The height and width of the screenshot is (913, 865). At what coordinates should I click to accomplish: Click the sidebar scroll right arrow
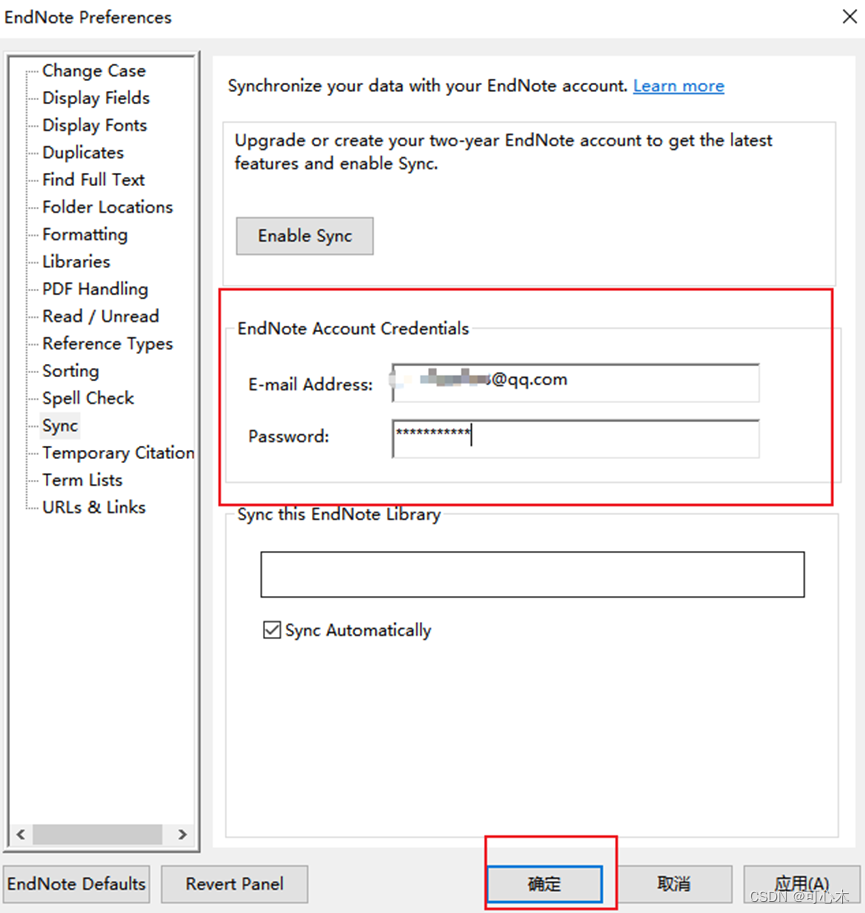click(182, 834)
